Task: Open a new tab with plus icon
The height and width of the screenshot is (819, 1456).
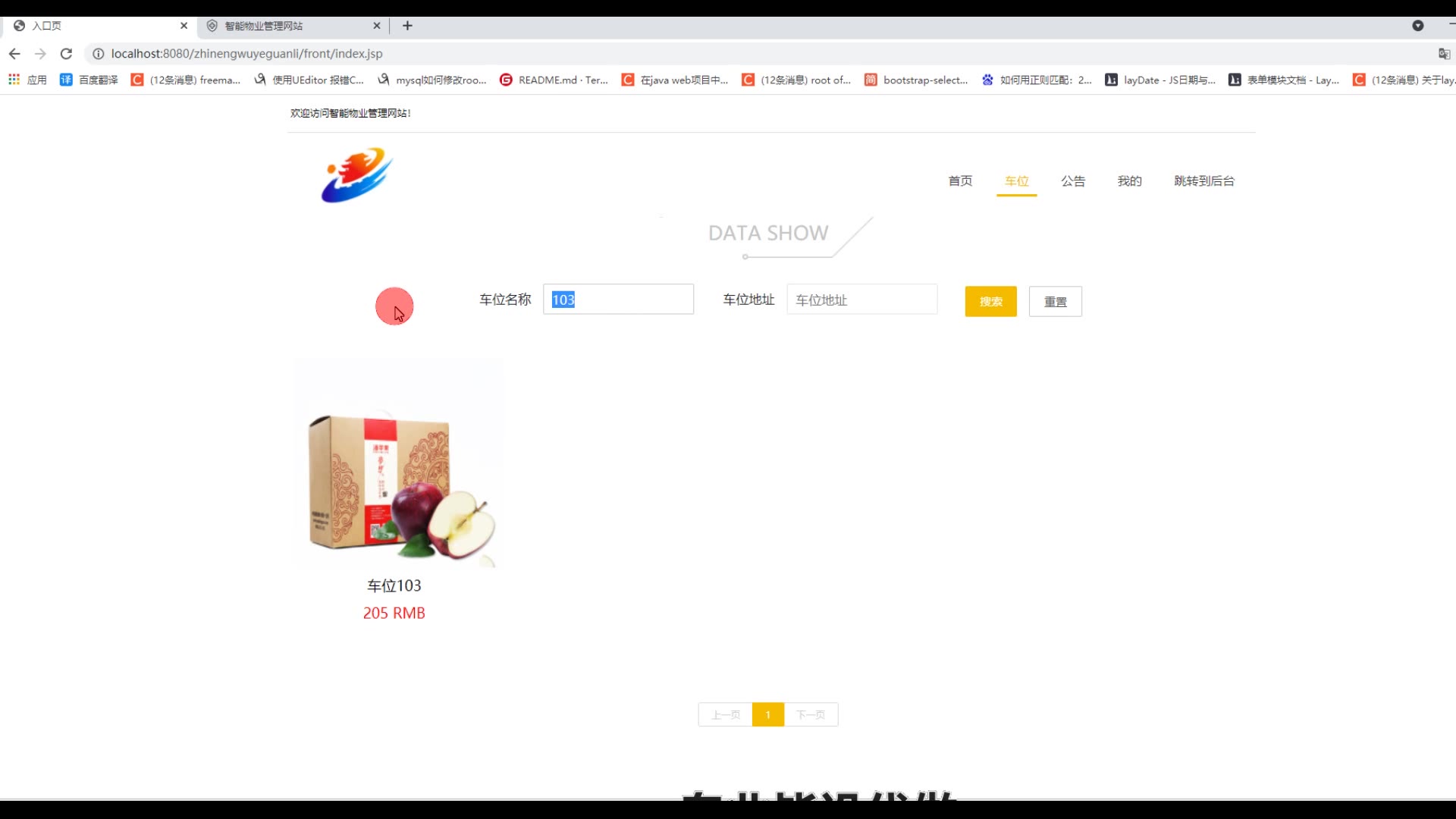Action: (x=407, y=26)
